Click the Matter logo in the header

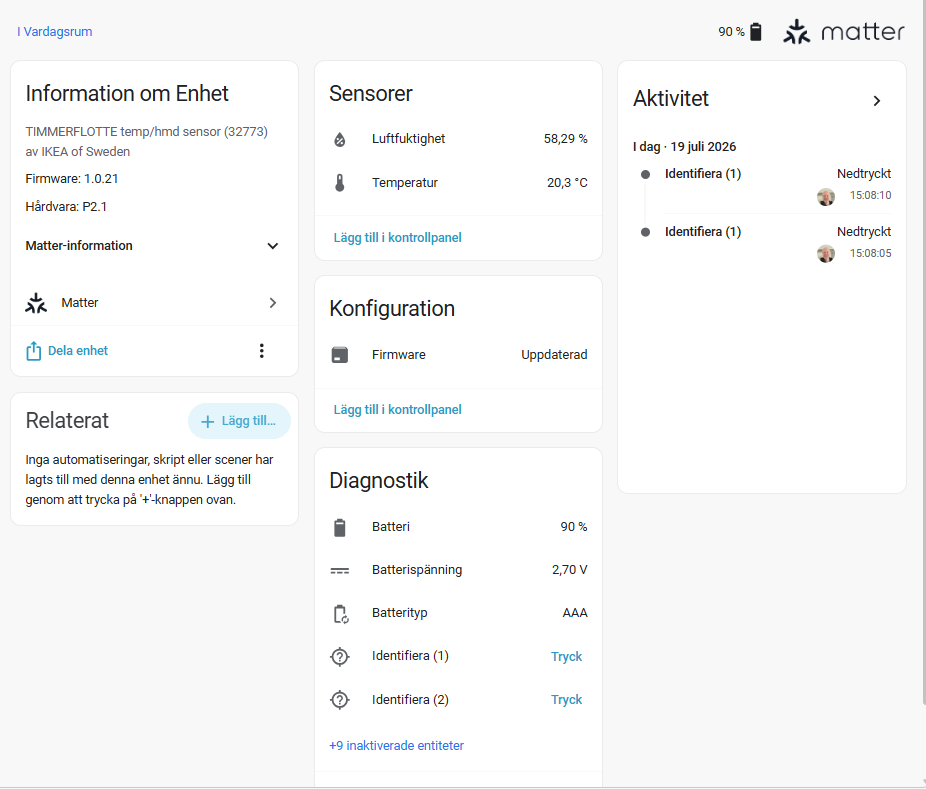[x=843, y=32]
